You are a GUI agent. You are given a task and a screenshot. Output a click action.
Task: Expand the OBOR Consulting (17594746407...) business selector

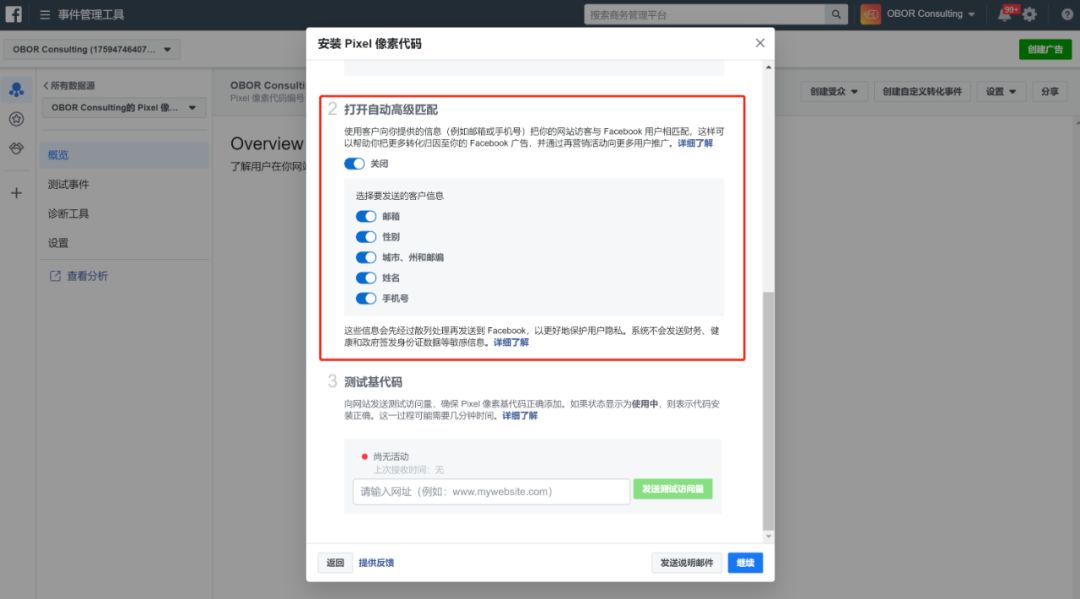click(x=92, y=50)
